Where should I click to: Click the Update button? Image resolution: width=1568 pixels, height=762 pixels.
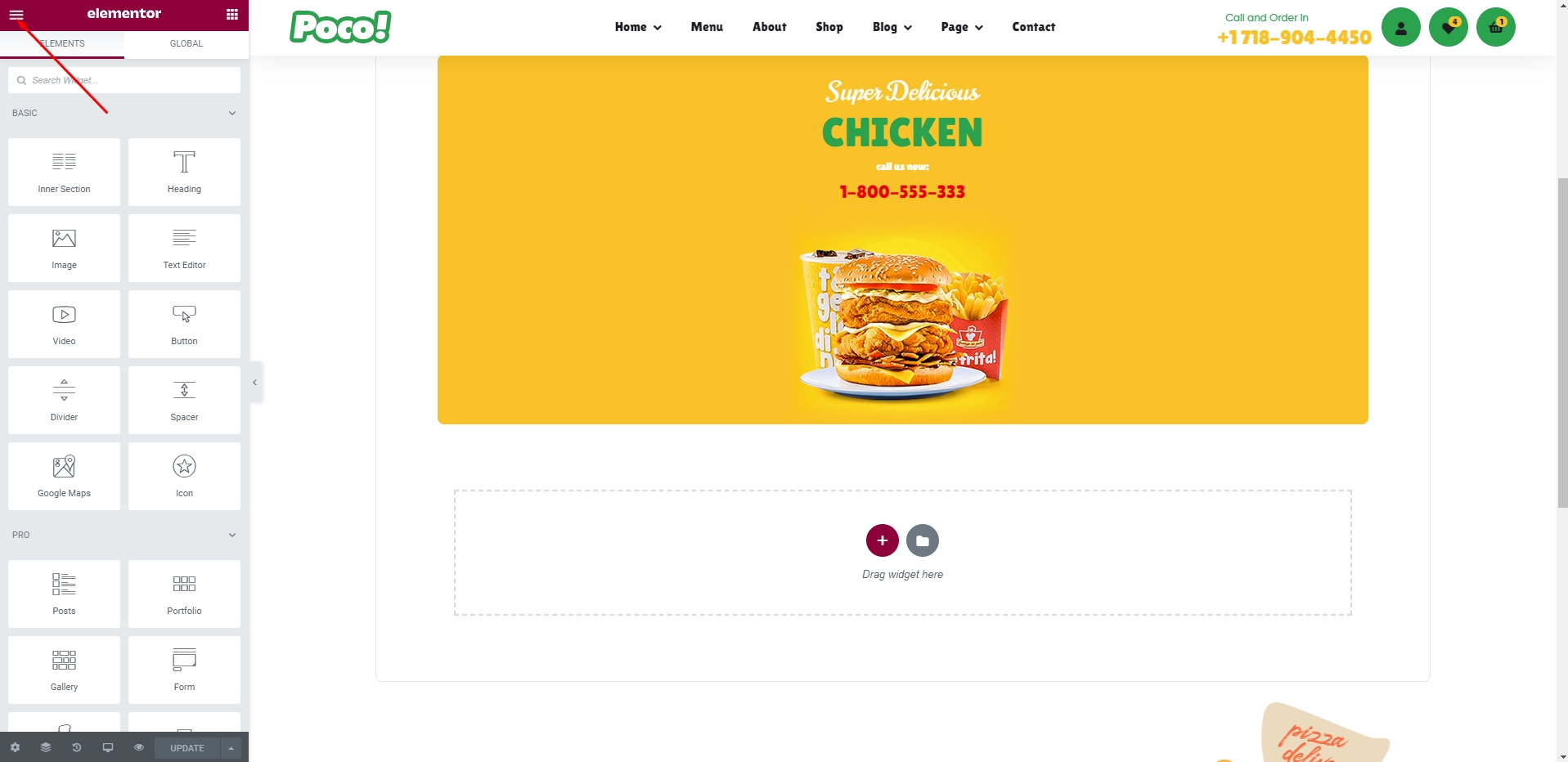click(x=187, y=748)
